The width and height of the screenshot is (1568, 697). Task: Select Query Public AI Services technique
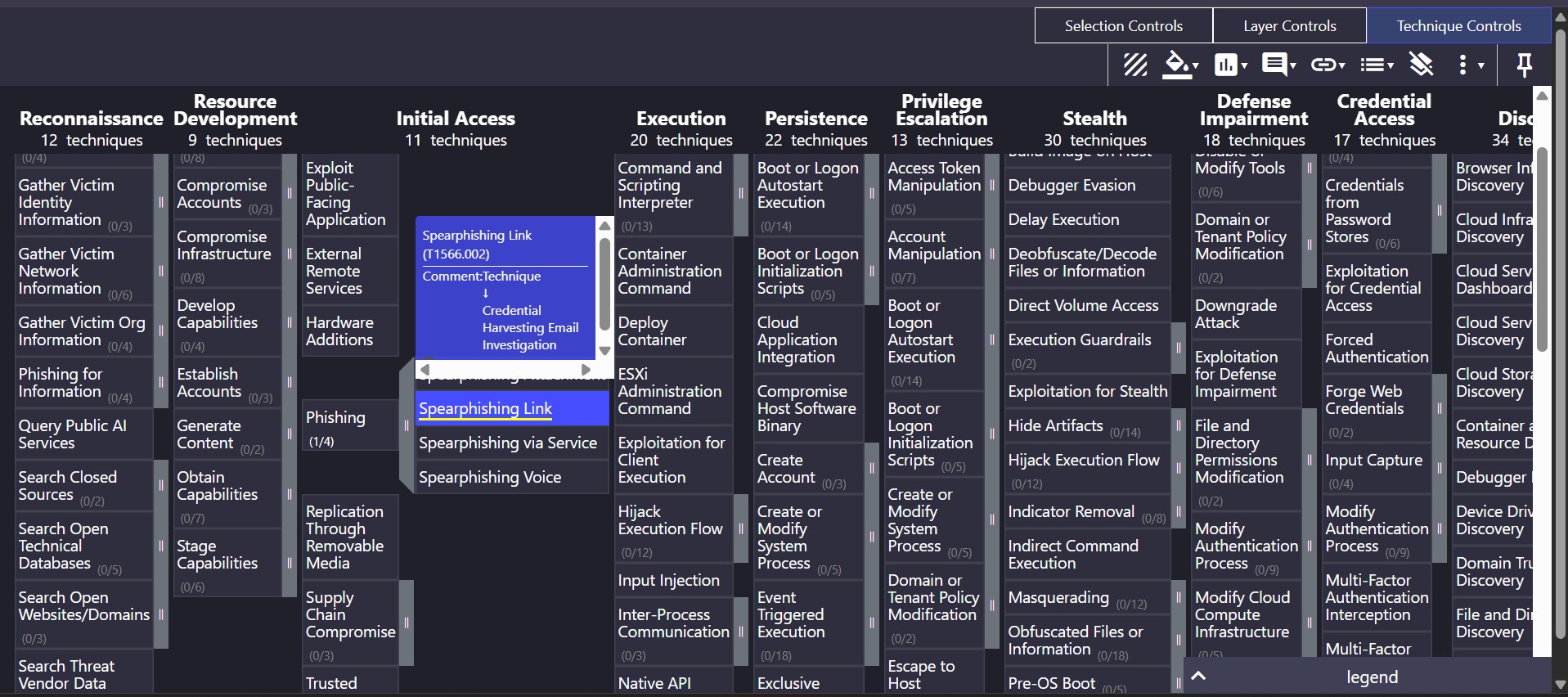[83, 434]
